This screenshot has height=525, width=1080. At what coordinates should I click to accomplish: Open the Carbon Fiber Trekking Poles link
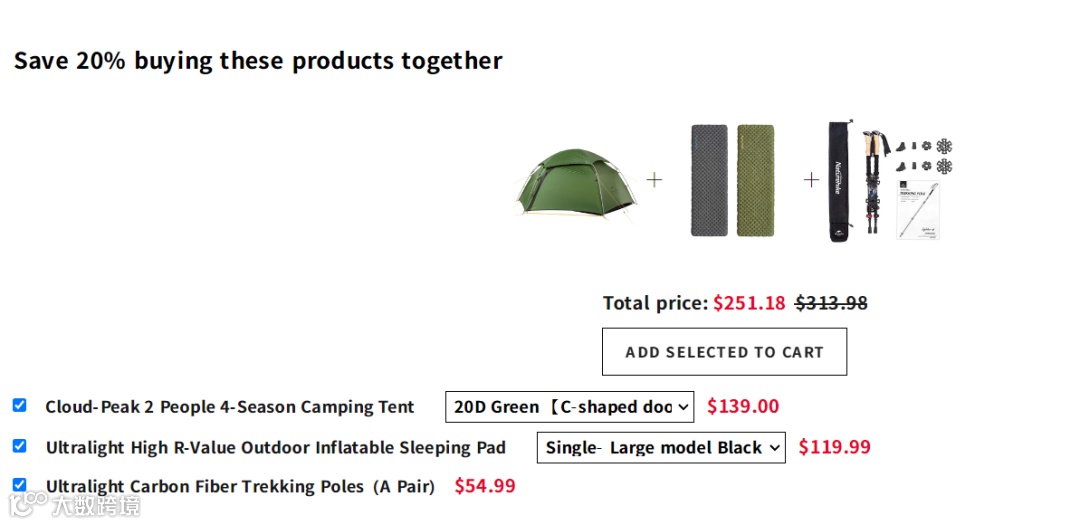(x=240, y=487)
